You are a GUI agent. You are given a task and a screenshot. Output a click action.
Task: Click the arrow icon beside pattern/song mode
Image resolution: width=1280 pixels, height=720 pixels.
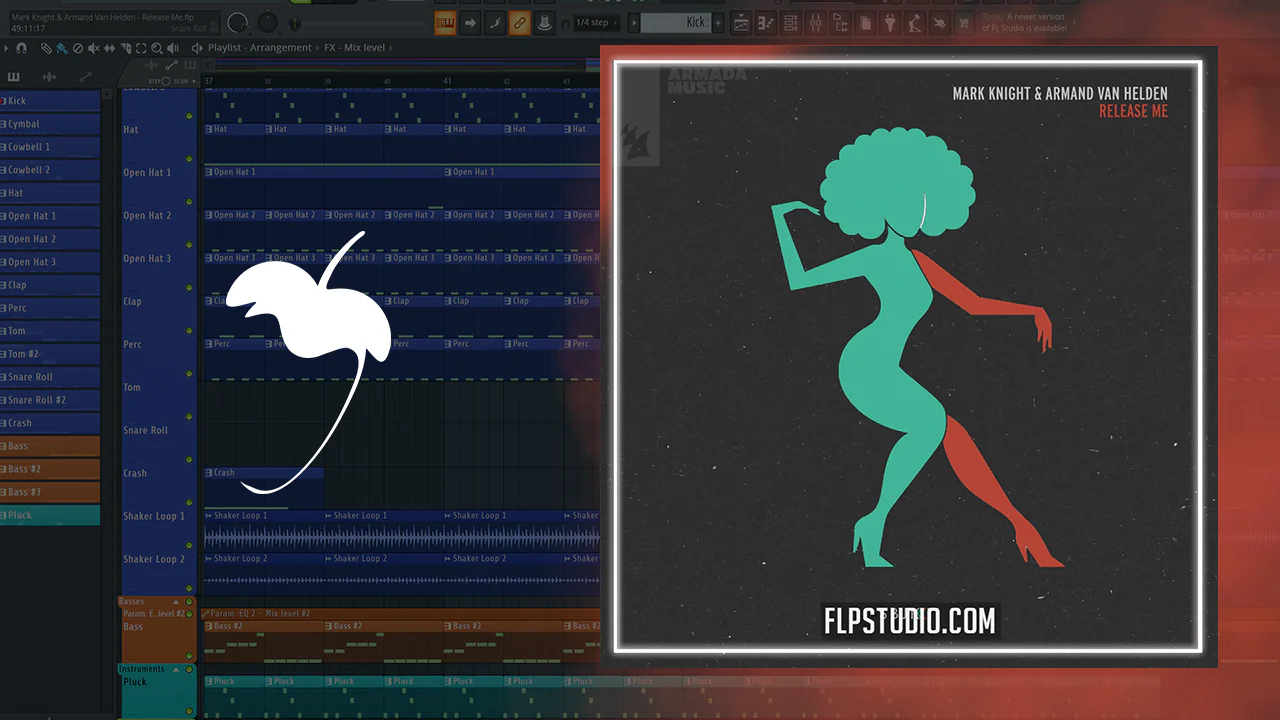[470, 22]
